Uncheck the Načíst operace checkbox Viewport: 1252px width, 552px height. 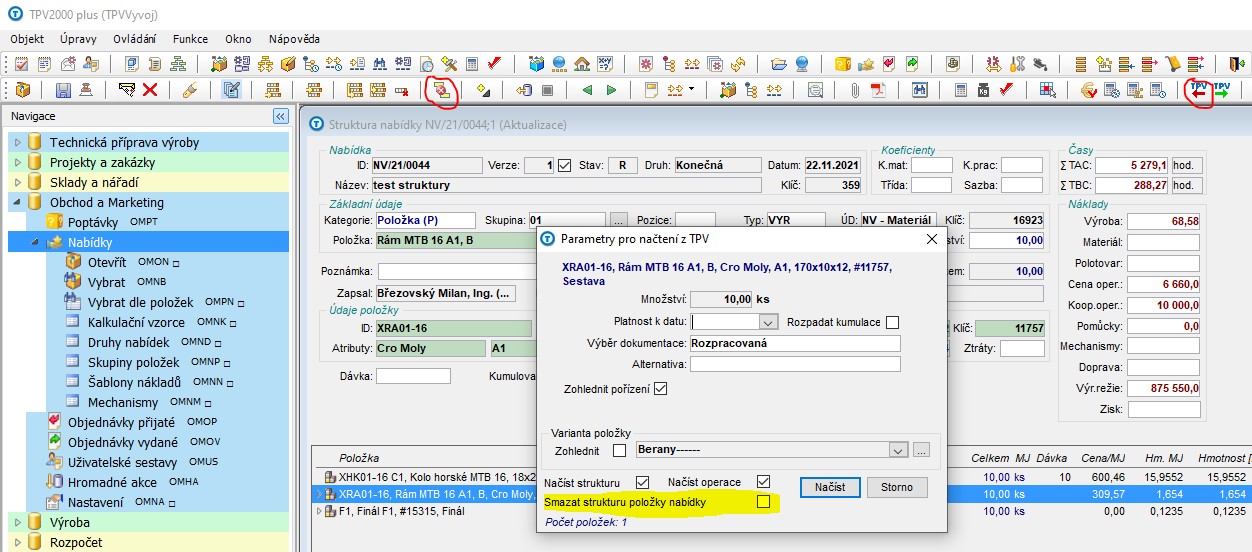764,483
